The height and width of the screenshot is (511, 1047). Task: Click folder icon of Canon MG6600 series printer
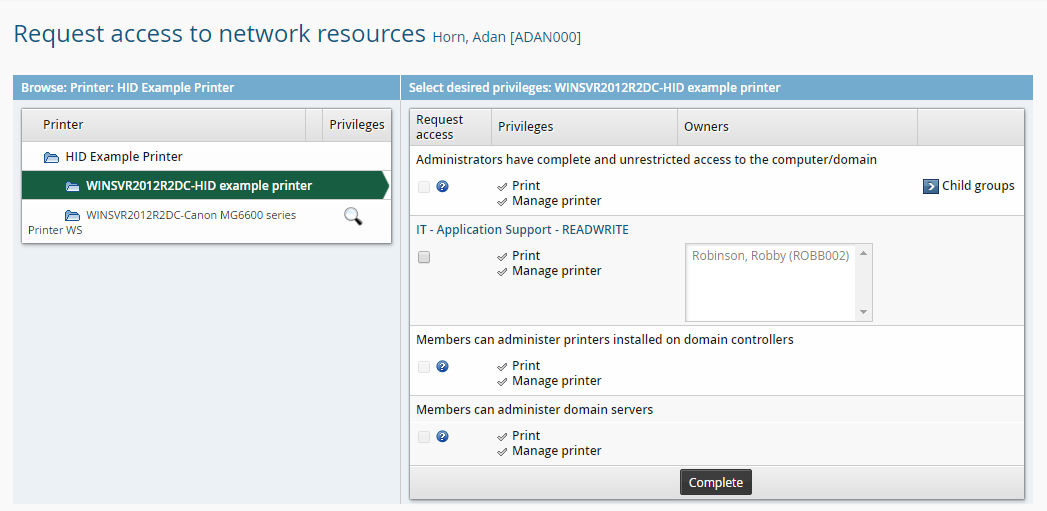pos(73,215)
